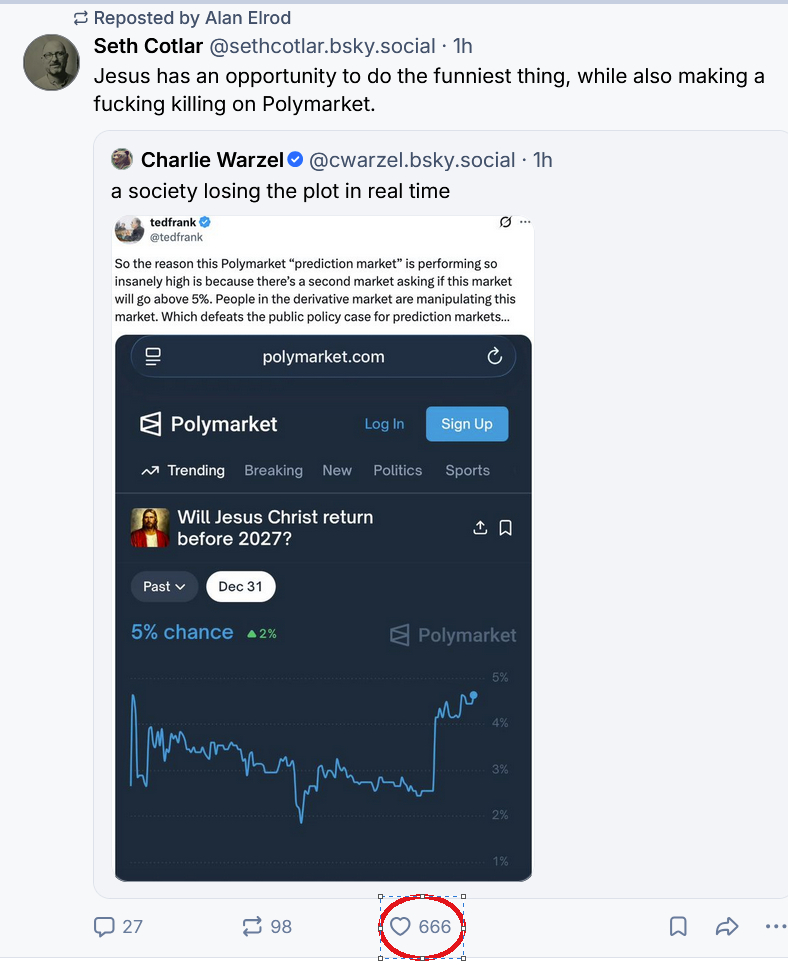
Task: Select the Dec 31 date pill
Action: pyautogui.click(x=240, y=587)
